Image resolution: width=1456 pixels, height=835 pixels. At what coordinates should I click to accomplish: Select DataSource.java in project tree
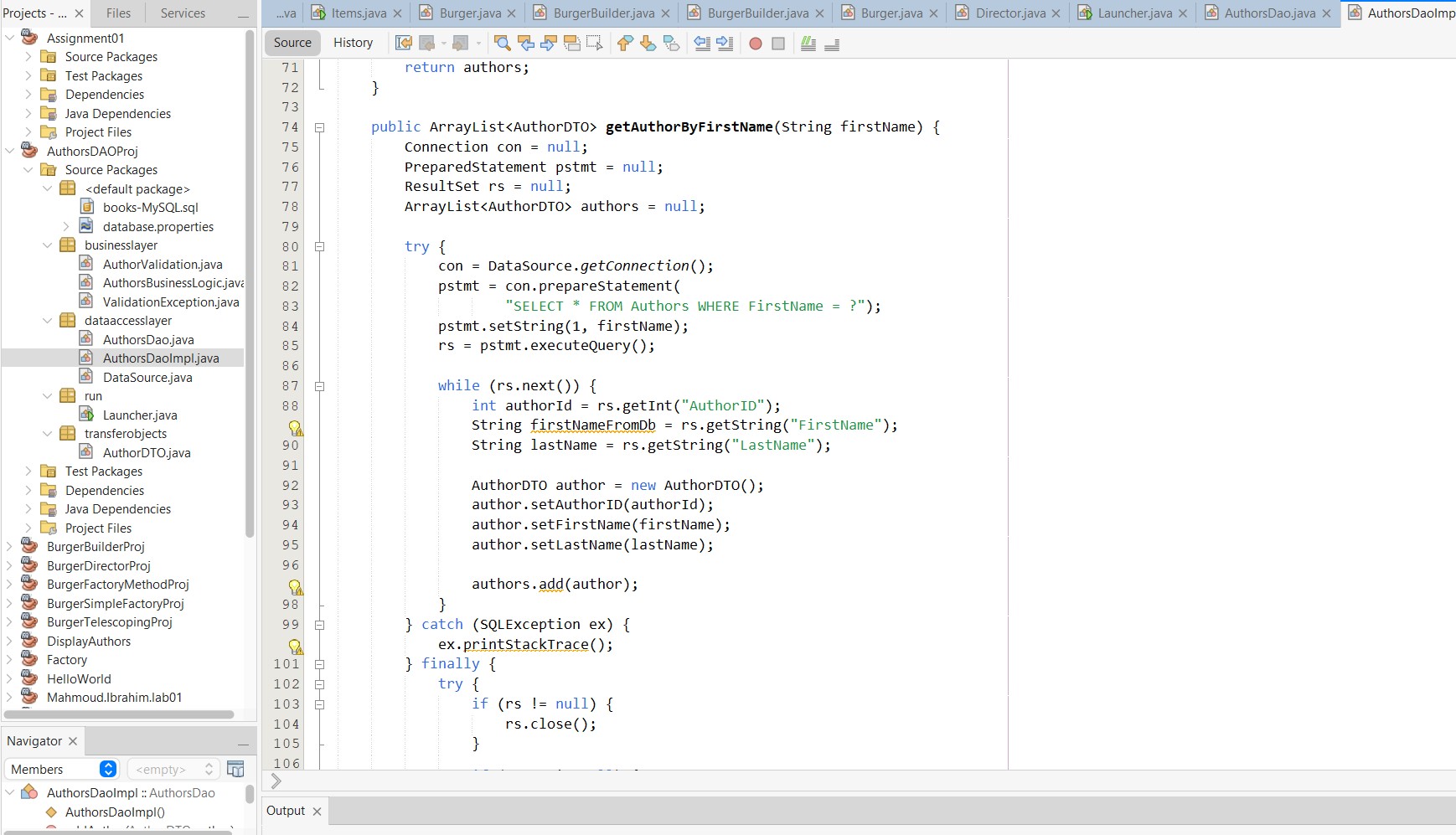click(147, 378)
